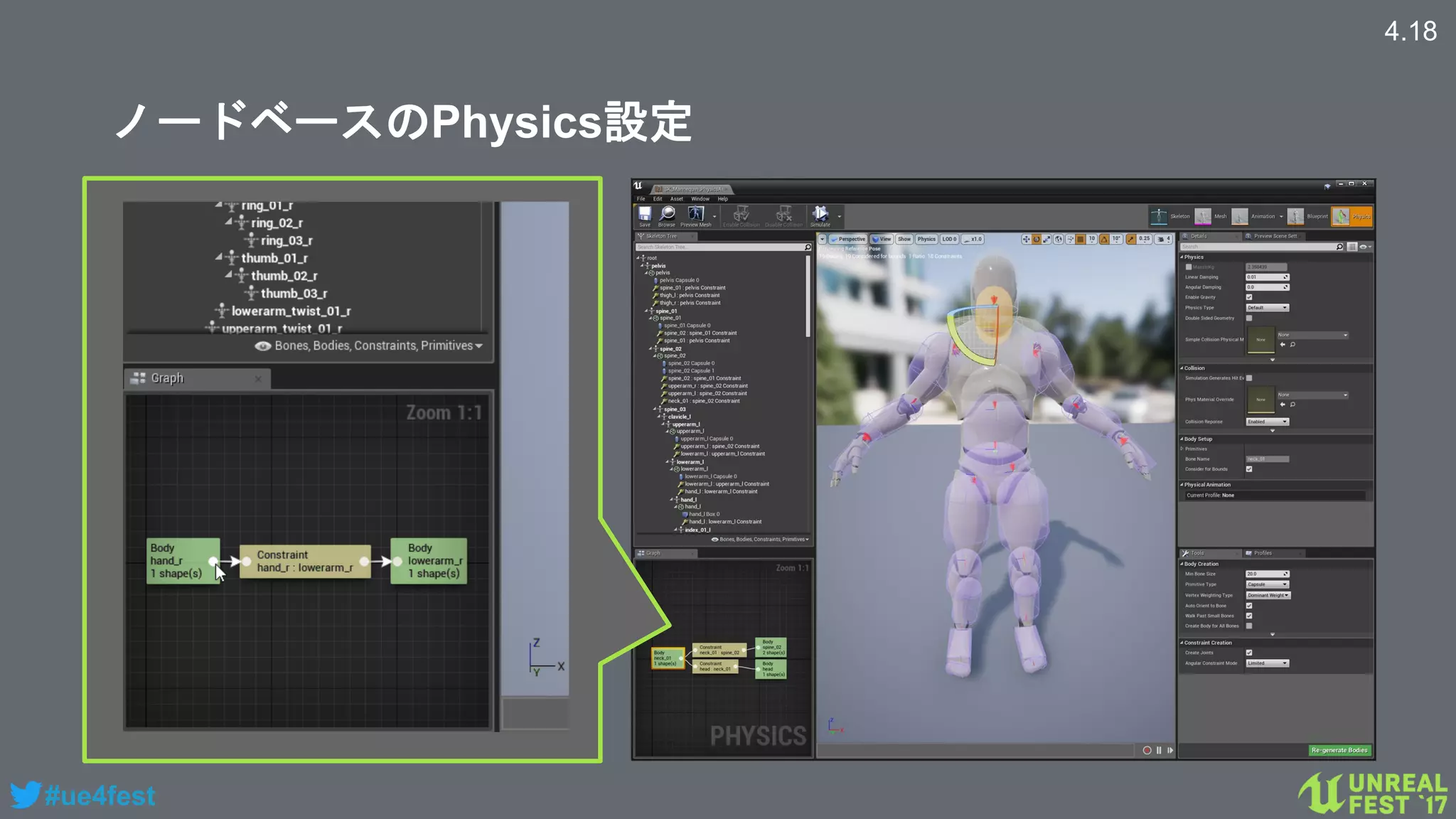Screen dimensions: 1456x819
Task: Click magnifier icon in Skeleton Tree search
Action: [x=808, y=247]
